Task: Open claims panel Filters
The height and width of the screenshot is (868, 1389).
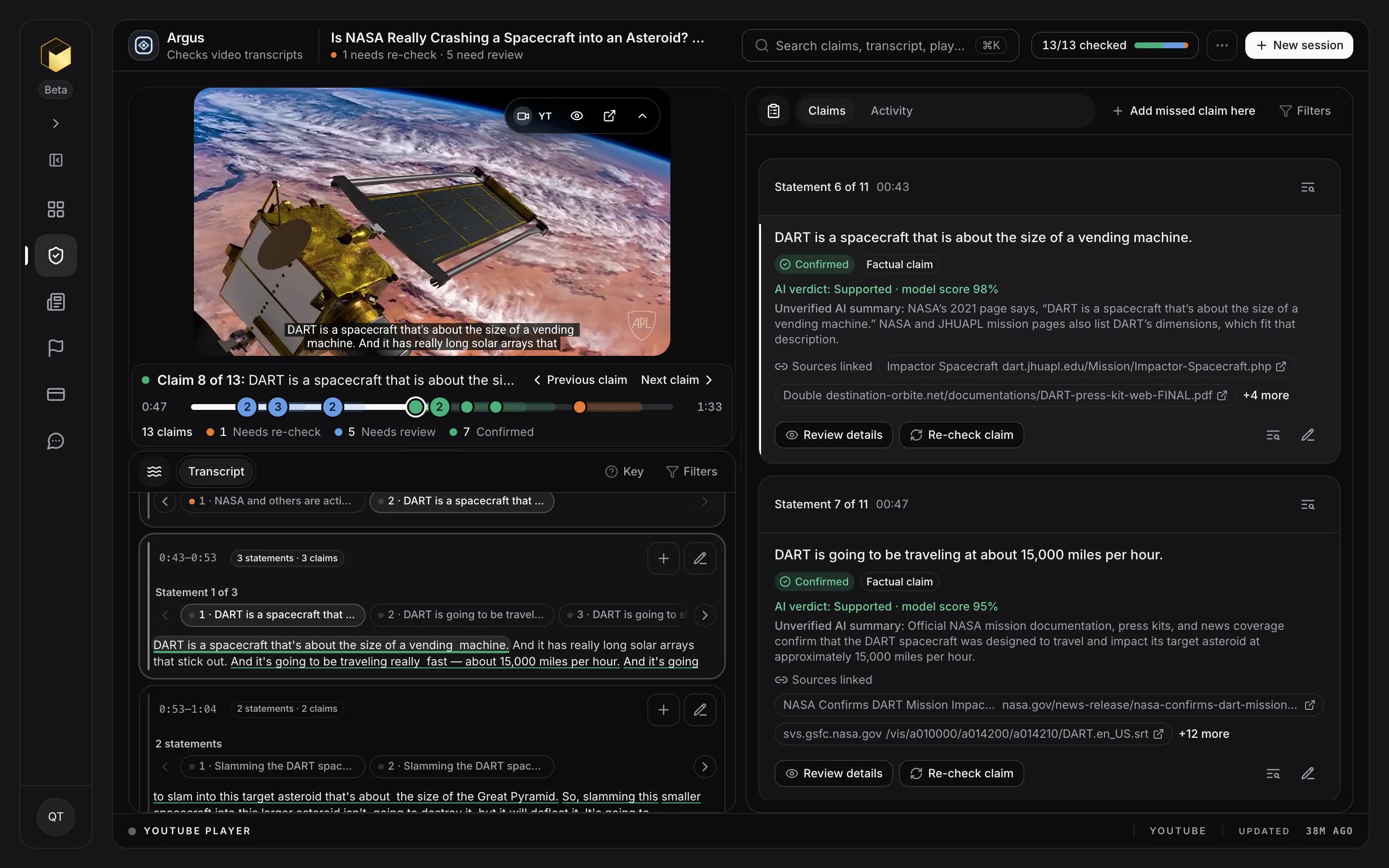Action: point(1305,111)
